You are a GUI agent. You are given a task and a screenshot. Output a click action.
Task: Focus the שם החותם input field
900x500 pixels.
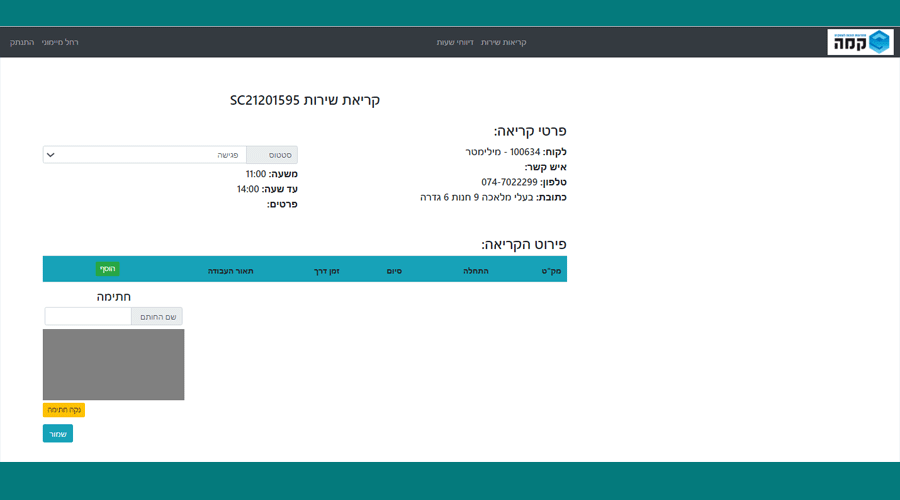[x=88, y=316]
